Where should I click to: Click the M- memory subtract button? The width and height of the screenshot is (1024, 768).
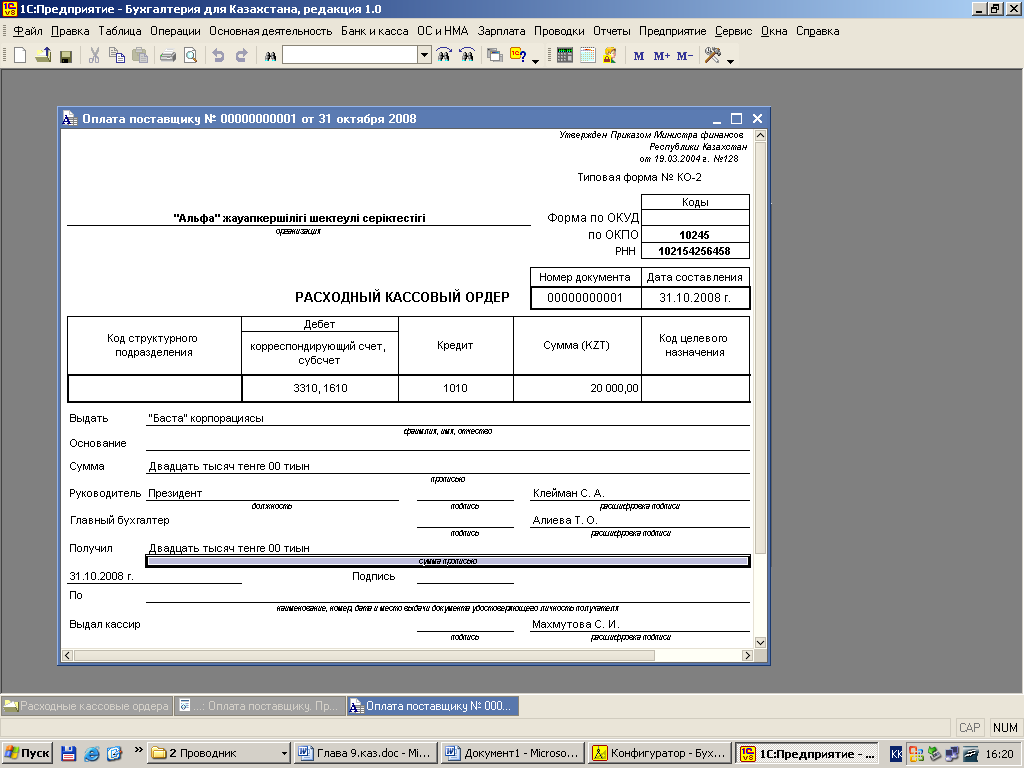tap(684, 56)
